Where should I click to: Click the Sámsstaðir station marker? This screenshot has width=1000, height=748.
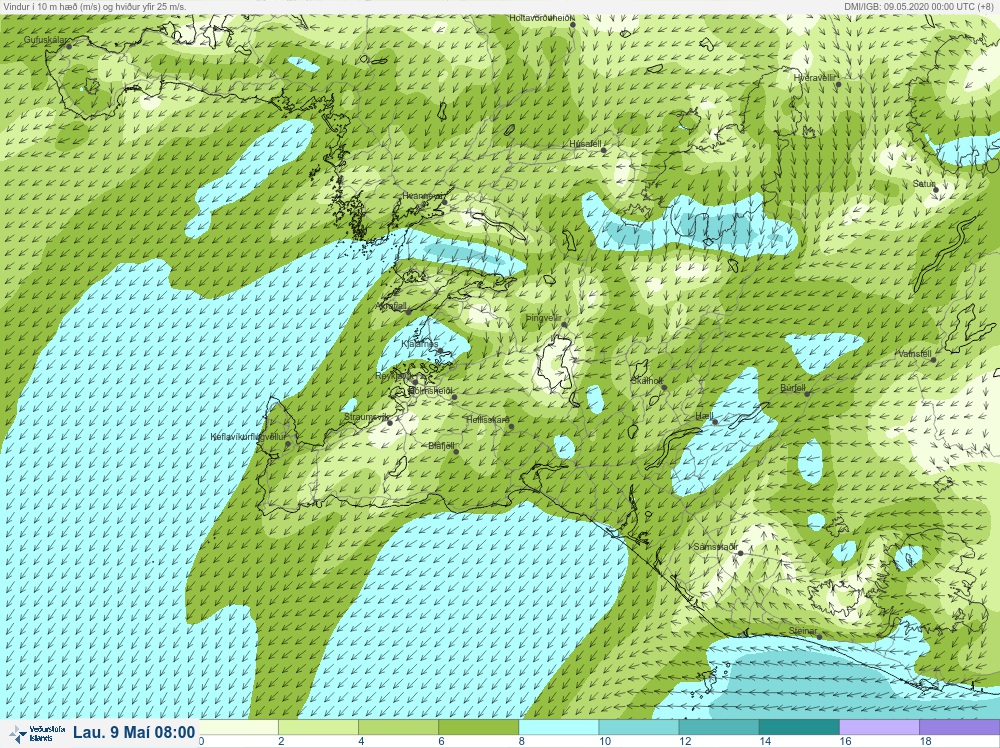click(x=740, y=553)
